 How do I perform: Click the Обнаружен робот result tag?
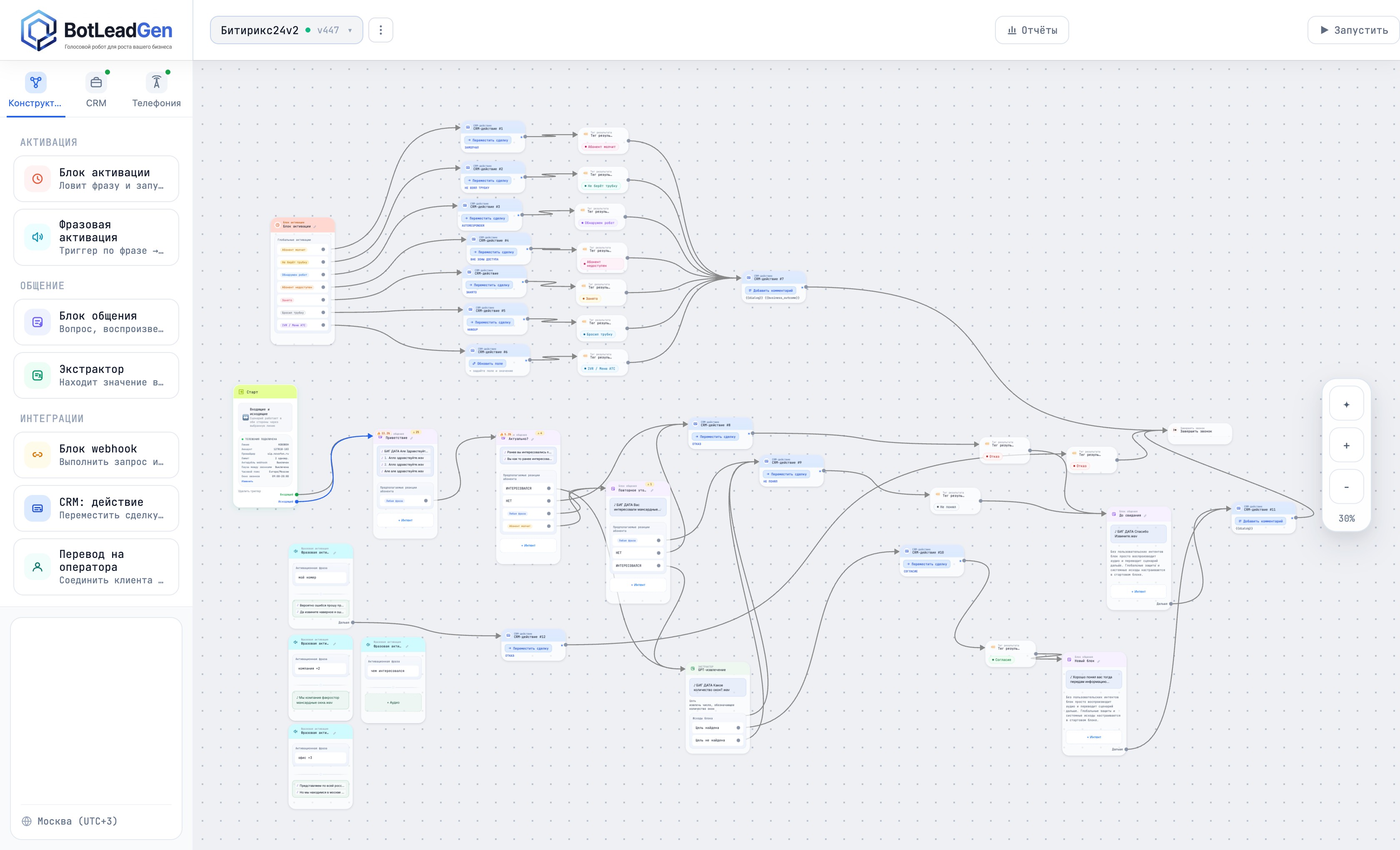click(598, 223)
